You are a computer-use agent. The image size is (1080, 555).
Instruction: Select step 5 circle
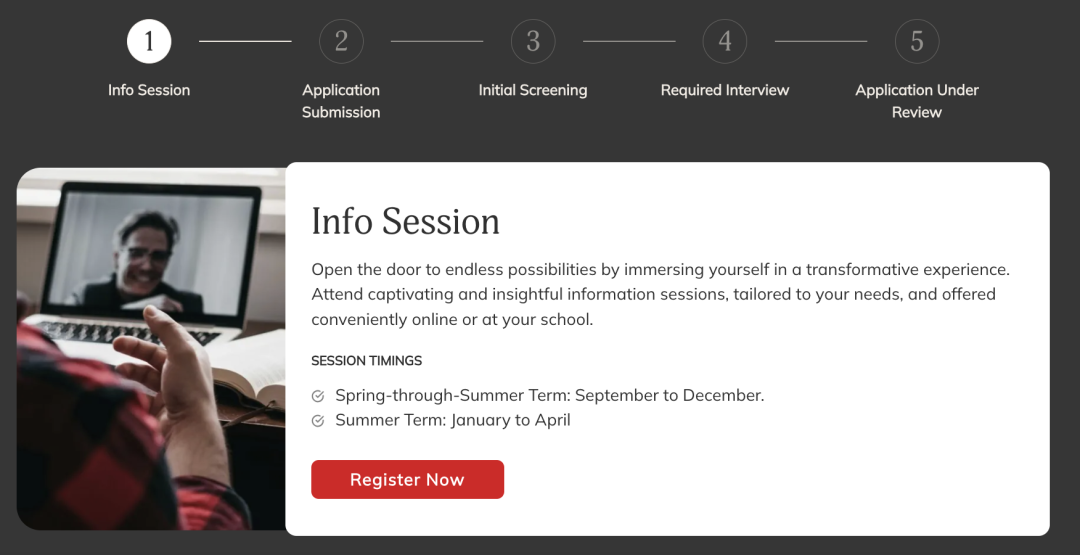tap(917, 41)
